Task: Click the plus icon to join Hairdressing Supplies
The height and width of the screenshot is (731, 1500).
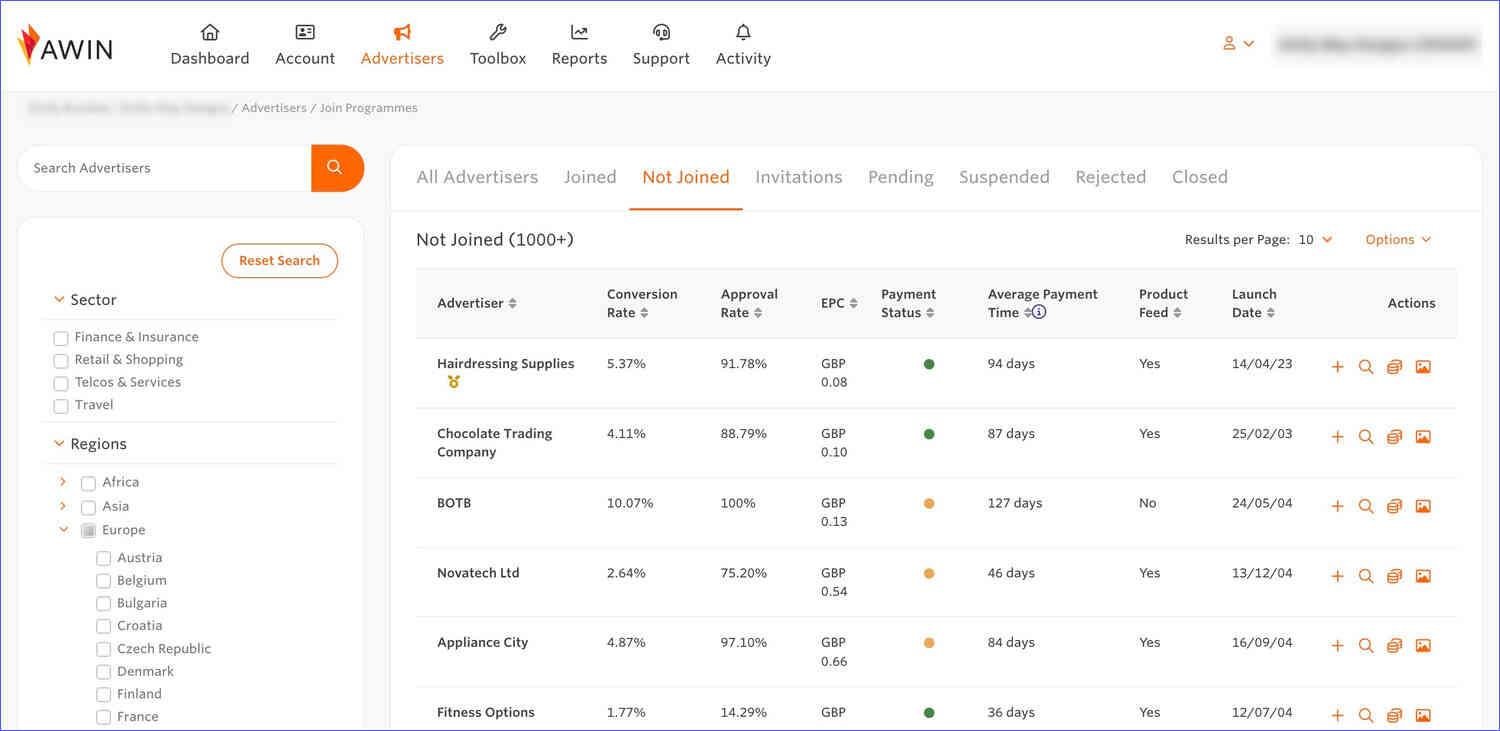Action: point(1337,366)
